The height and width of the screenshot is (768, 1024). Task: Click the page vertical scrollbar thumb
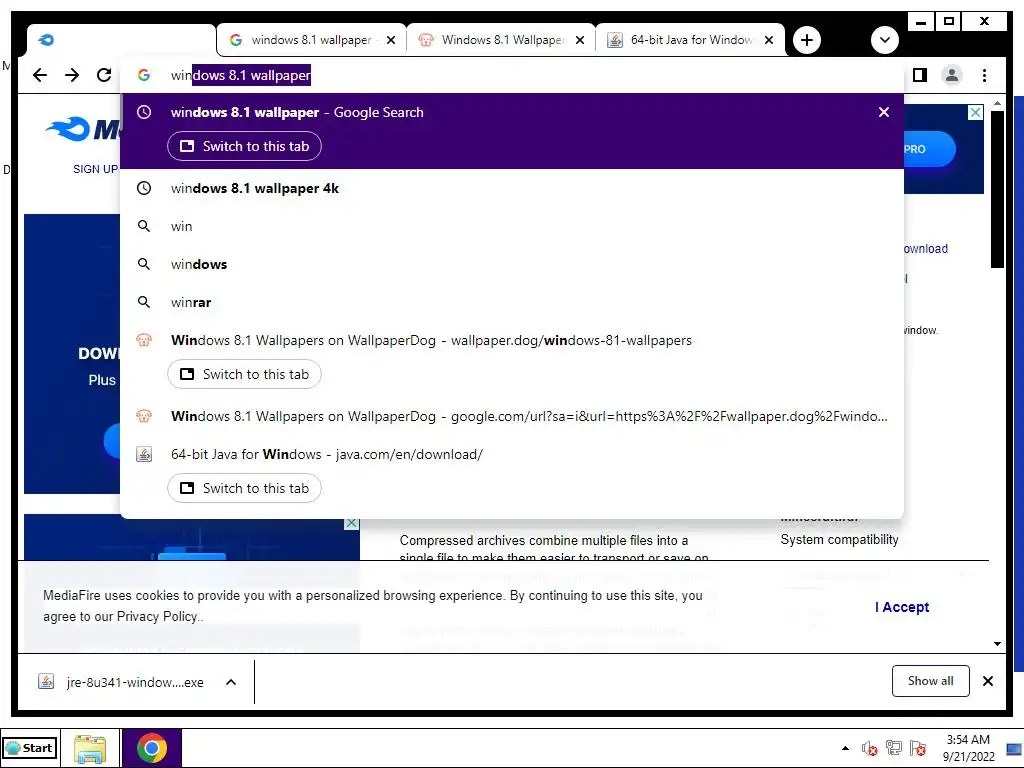(x=997, y=189)
